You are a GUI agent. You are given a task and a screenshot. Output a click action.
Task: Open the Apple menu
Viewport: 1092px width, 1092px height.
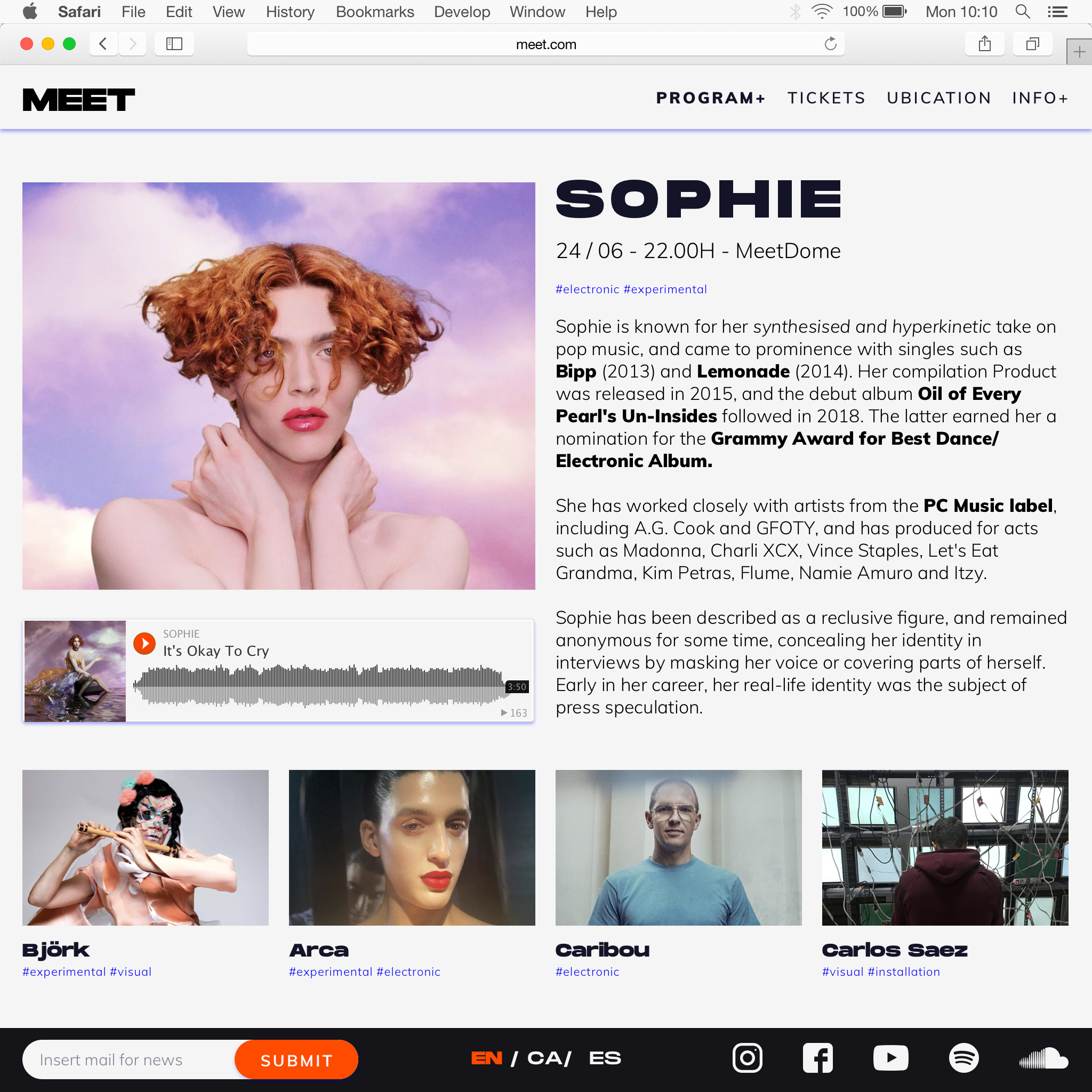[x=30, y=11]
